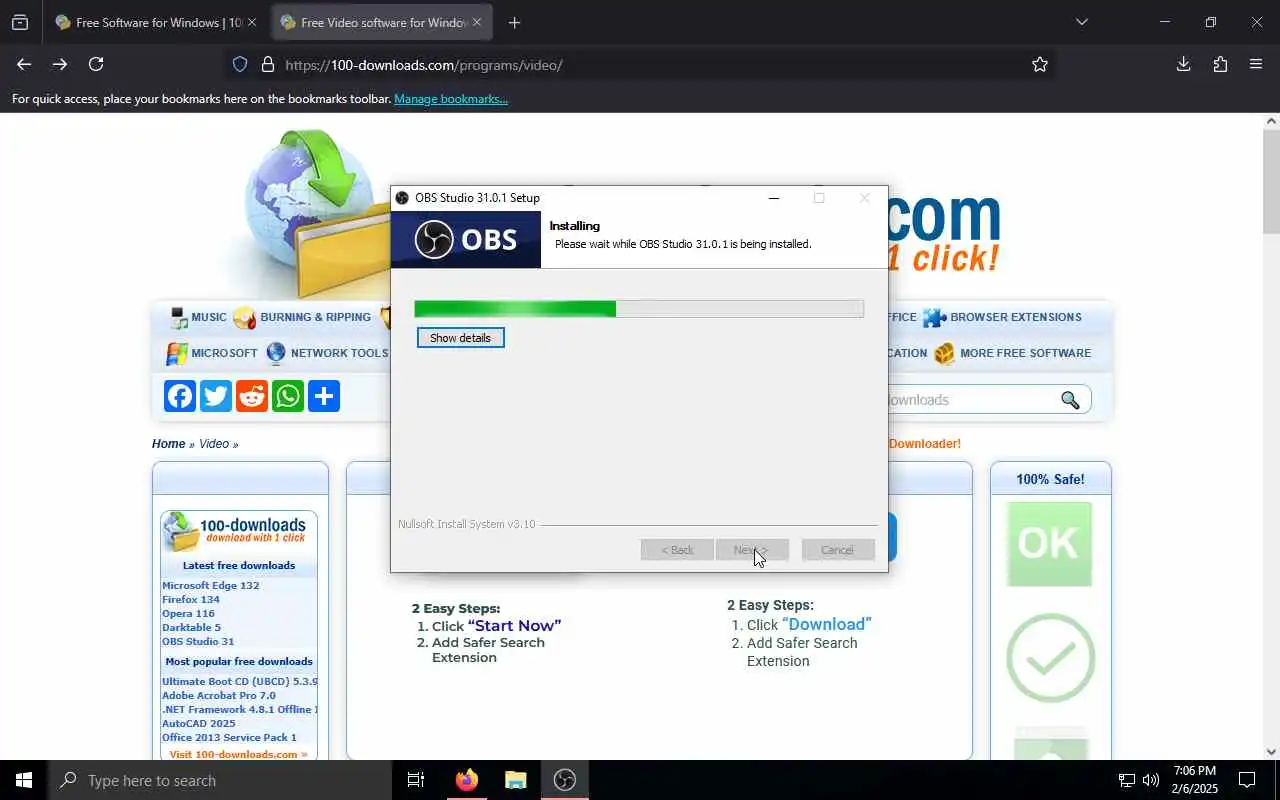Open the Opera 116 link
Viewport: 1280px width, 800px height.
188,614
